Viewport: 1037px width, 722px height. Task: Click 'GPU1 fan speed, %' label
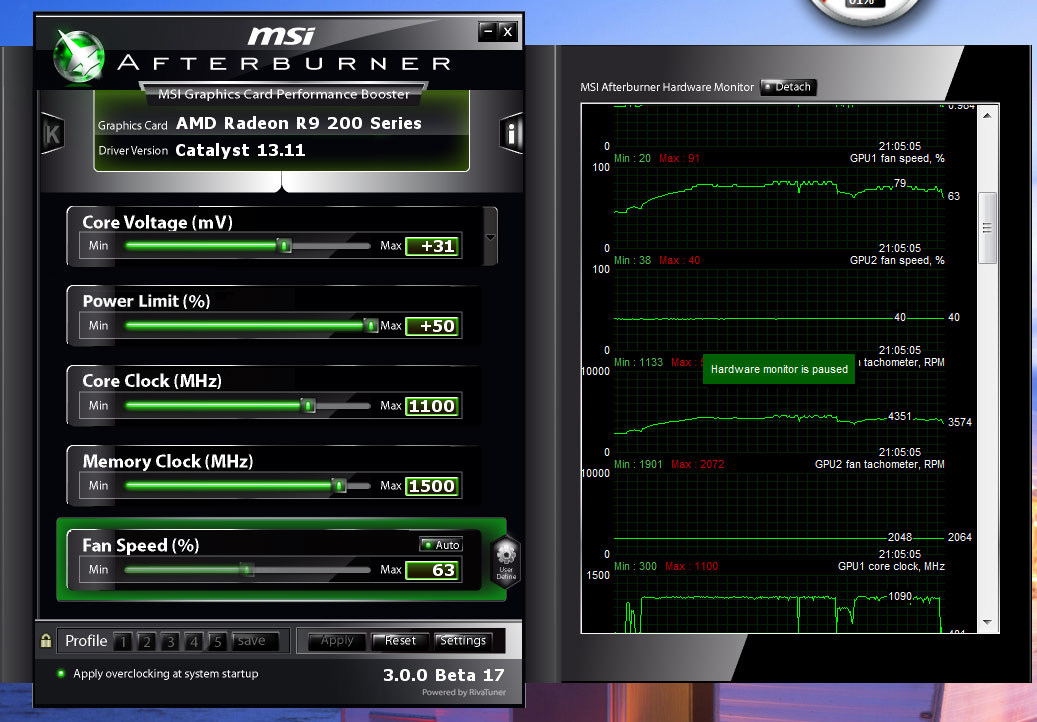897,158
